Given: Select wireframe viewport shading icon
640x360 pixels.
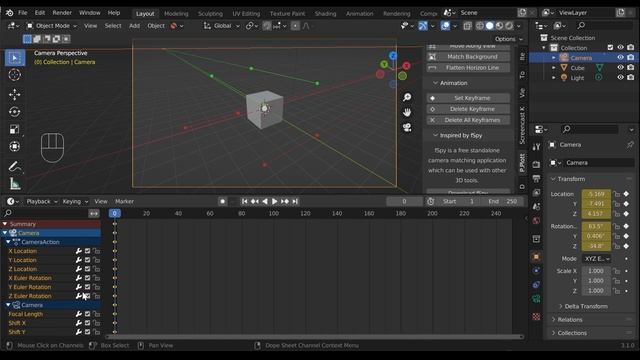Looking at the screenshot, I should click(480, 26).
